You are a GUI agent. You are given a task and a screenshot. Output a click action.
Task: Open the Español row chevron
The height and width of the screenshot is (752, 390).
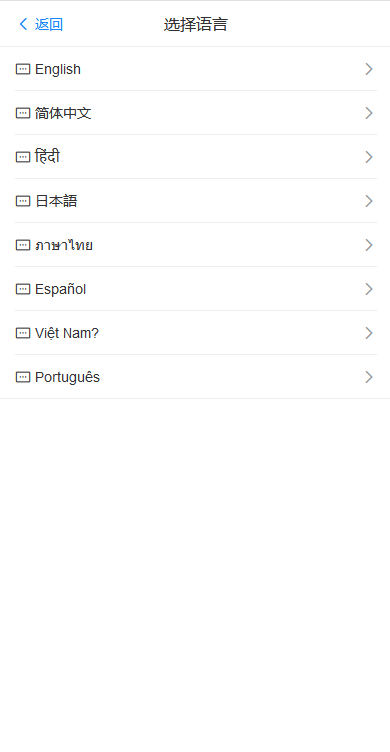[x=368, y=289]
